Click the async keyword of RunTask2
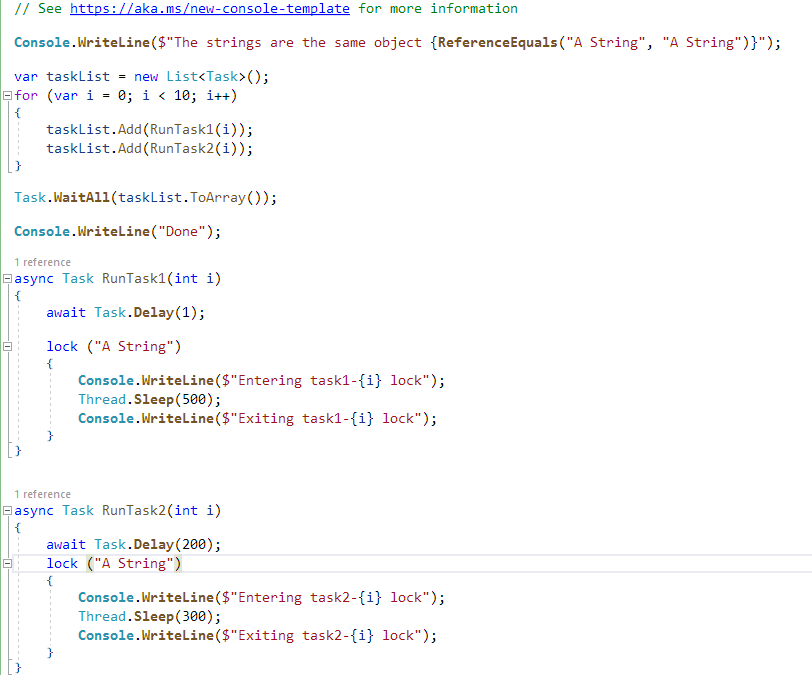 coord(34,510)
